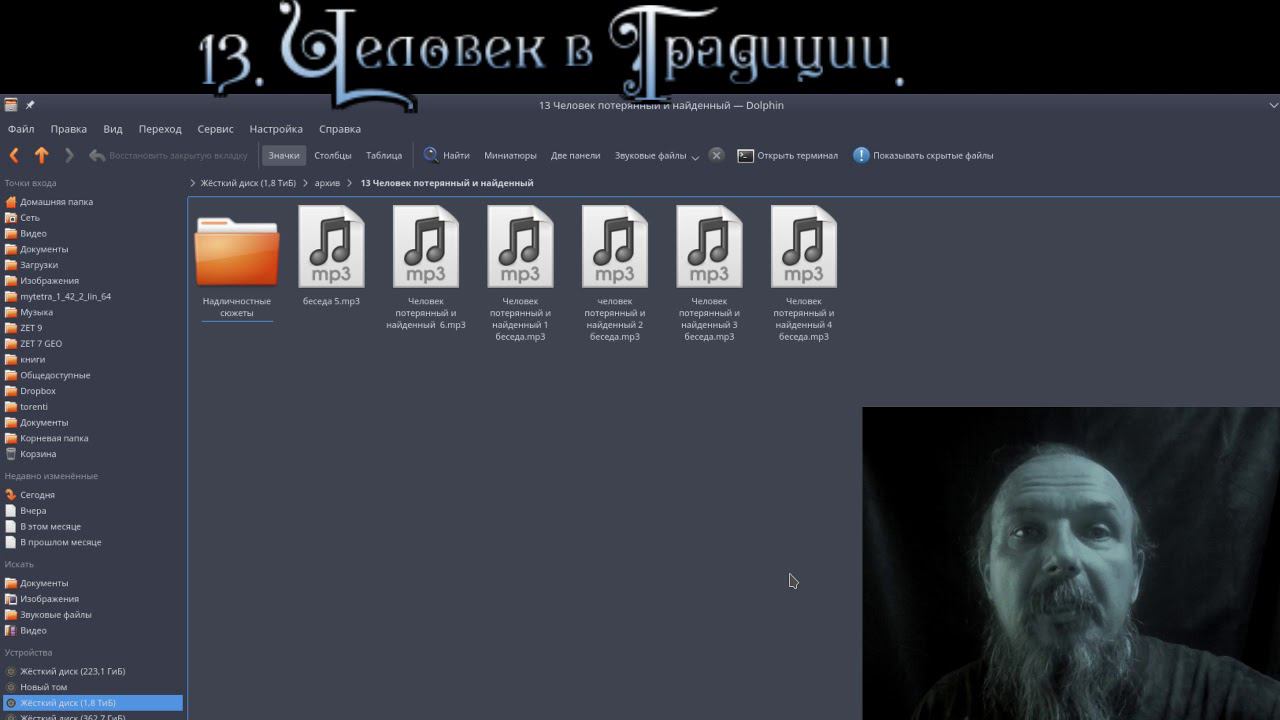Screen dimensions: 1280x720
Task: Open the Вид menu
Action: pos(113,129)
